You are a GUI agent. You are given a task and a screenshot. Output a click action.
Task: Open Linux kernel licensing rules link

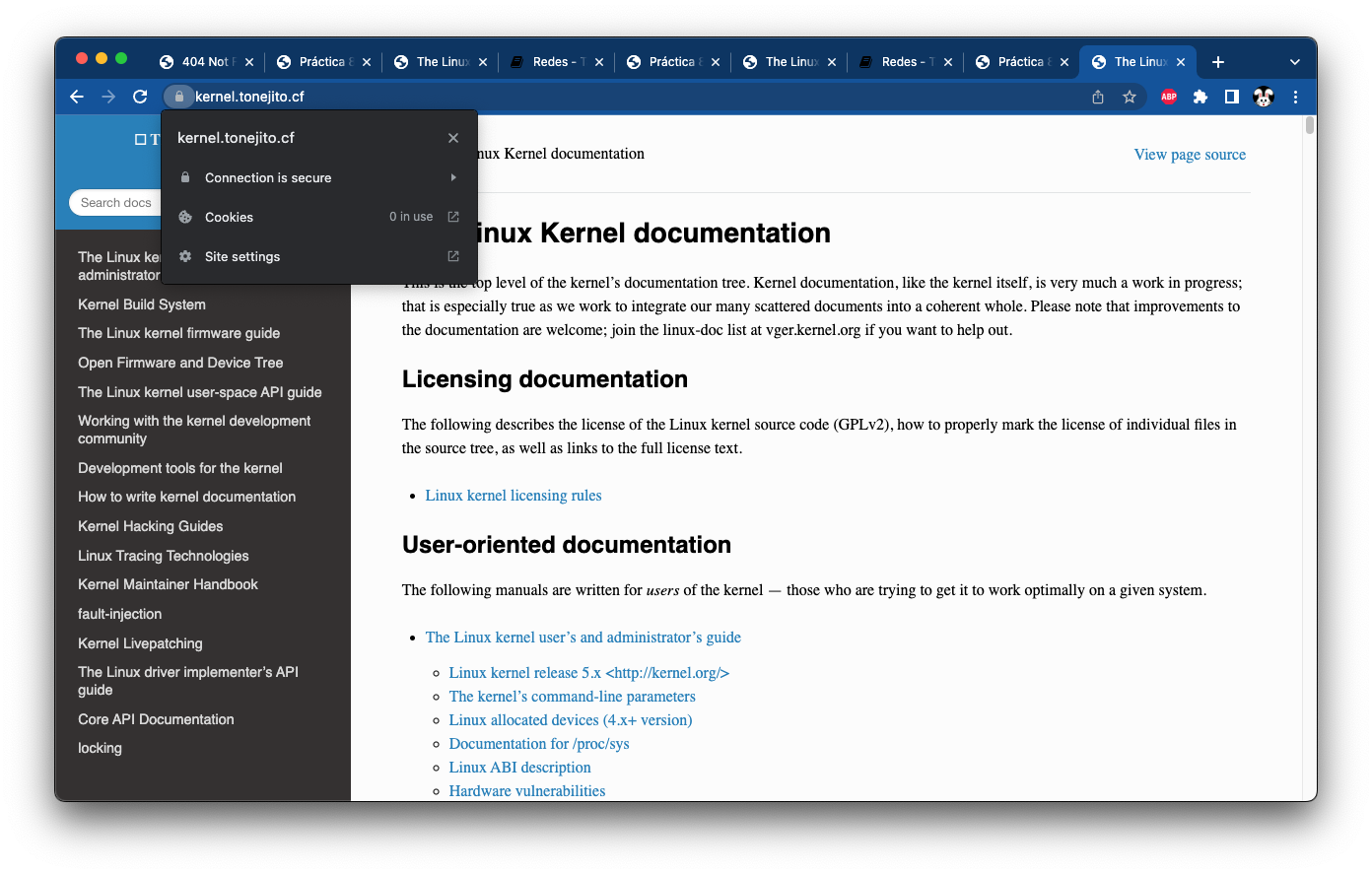click(x=514, y=496)
